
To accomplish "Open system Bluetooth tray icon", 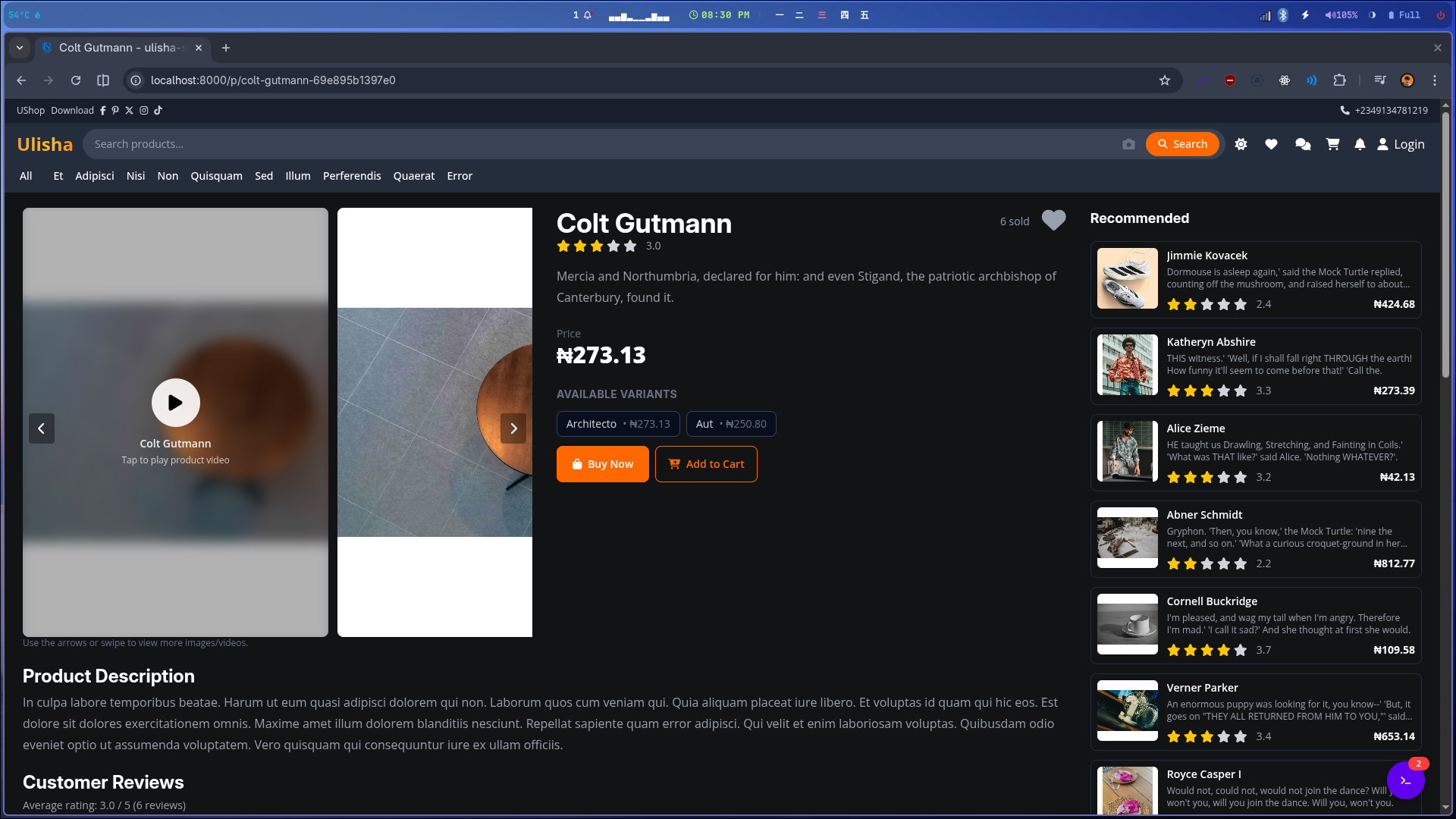I will 1283,15.
